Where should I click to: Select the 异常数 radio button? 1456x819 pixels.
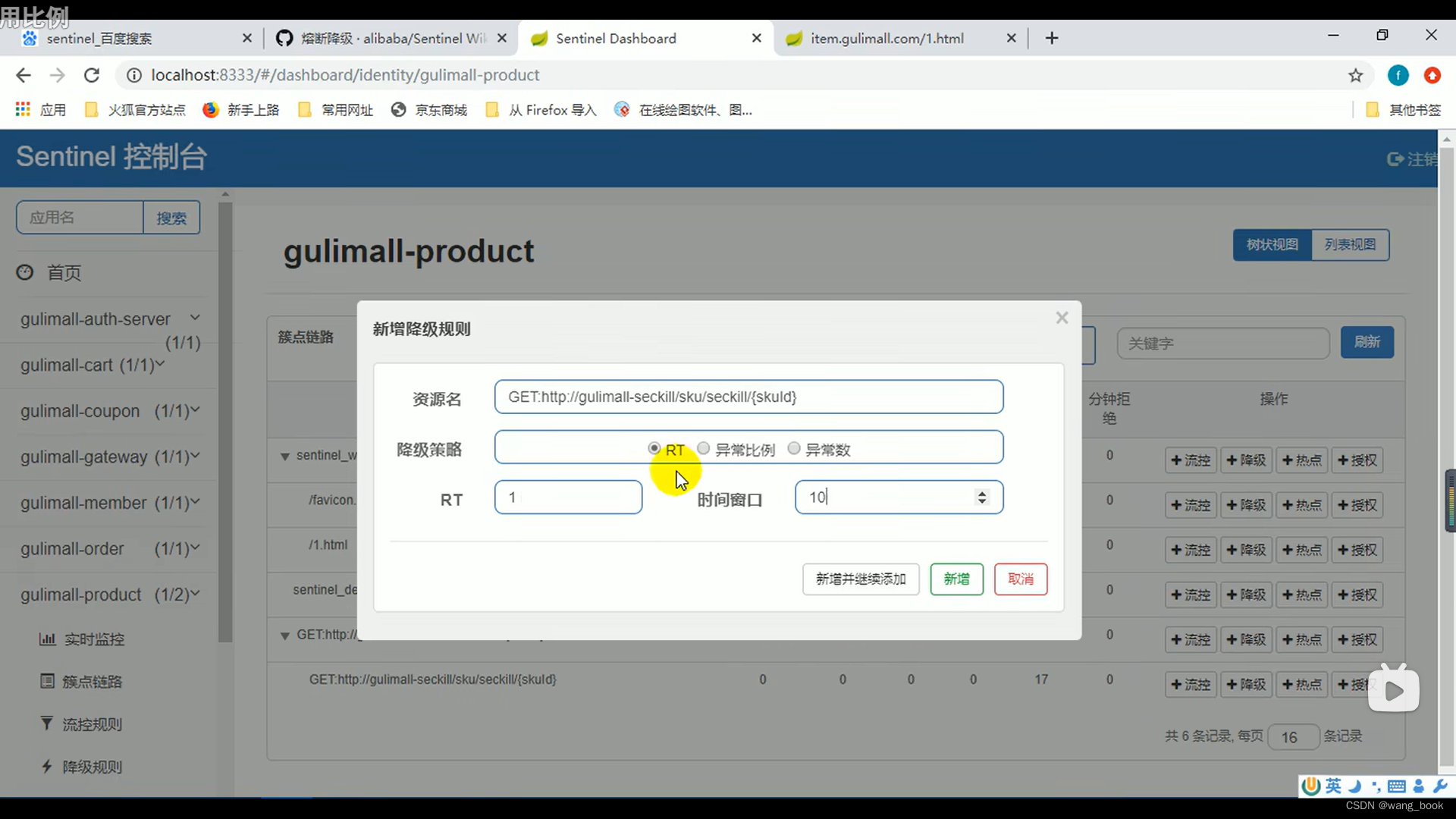(x=794, y=449)
